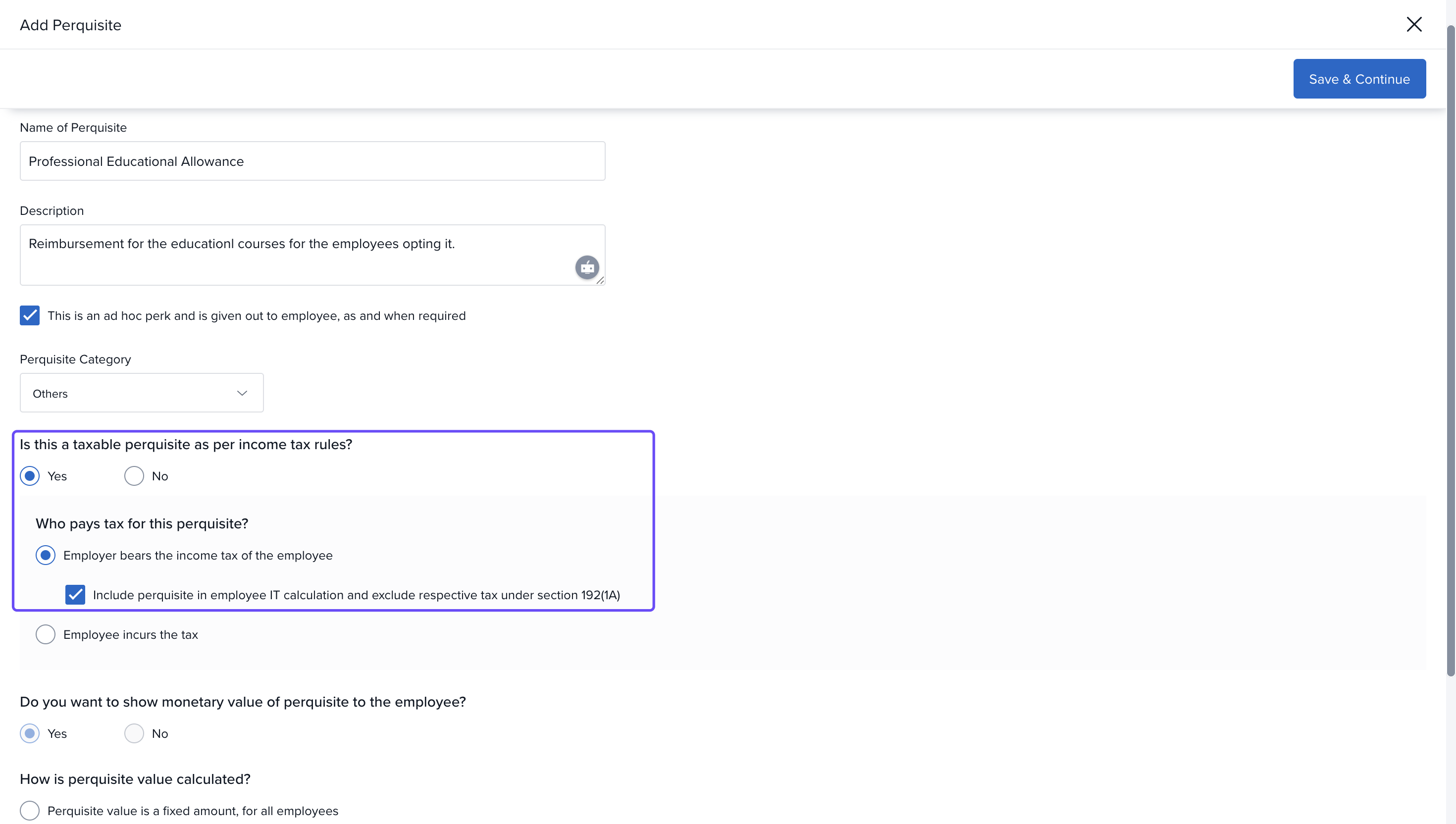Image resolution: width=1456 pixels, height=824 pixels.
Task: Click the Save & Continue button
Action: 1358,79
